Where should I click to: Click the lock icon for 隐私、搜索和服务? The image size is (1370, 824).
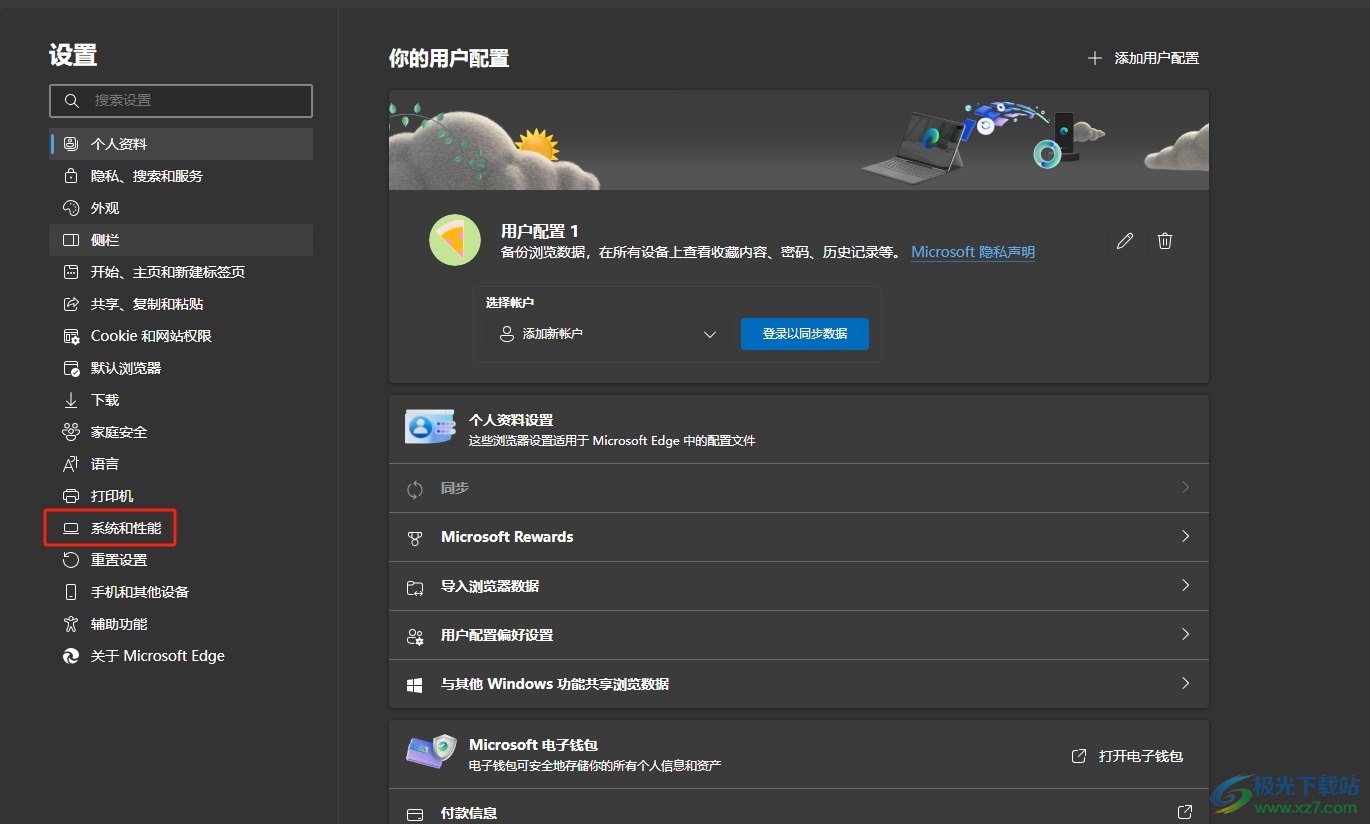71,176
